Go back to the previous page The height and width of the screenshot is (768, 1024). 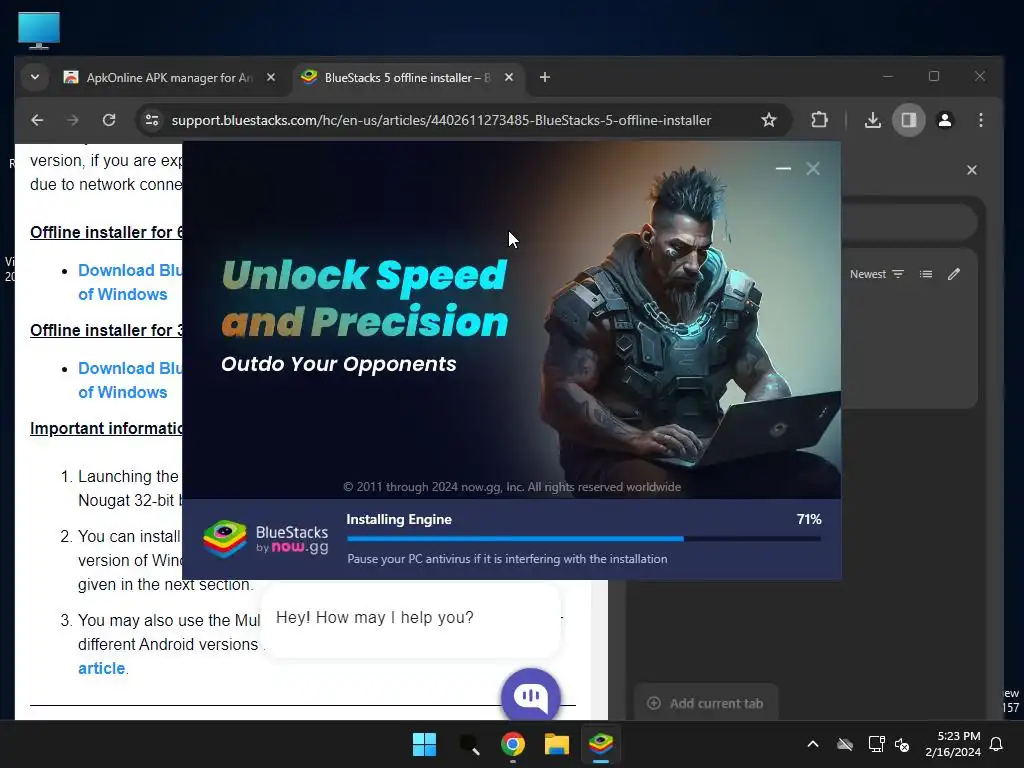click(37, 120)
